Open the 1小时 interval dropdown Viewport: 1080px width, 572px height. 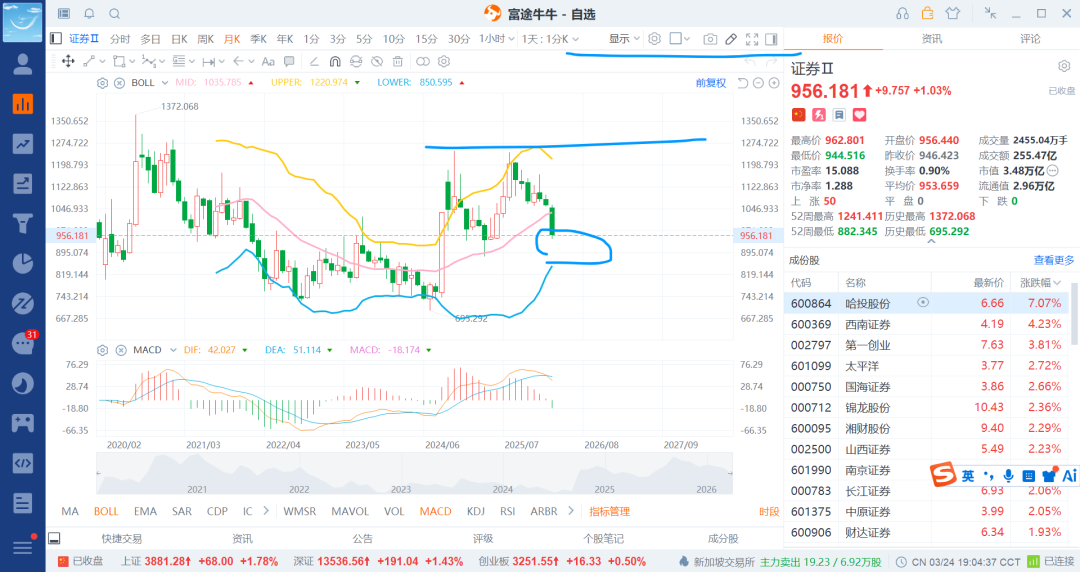[x=497, y=39]
